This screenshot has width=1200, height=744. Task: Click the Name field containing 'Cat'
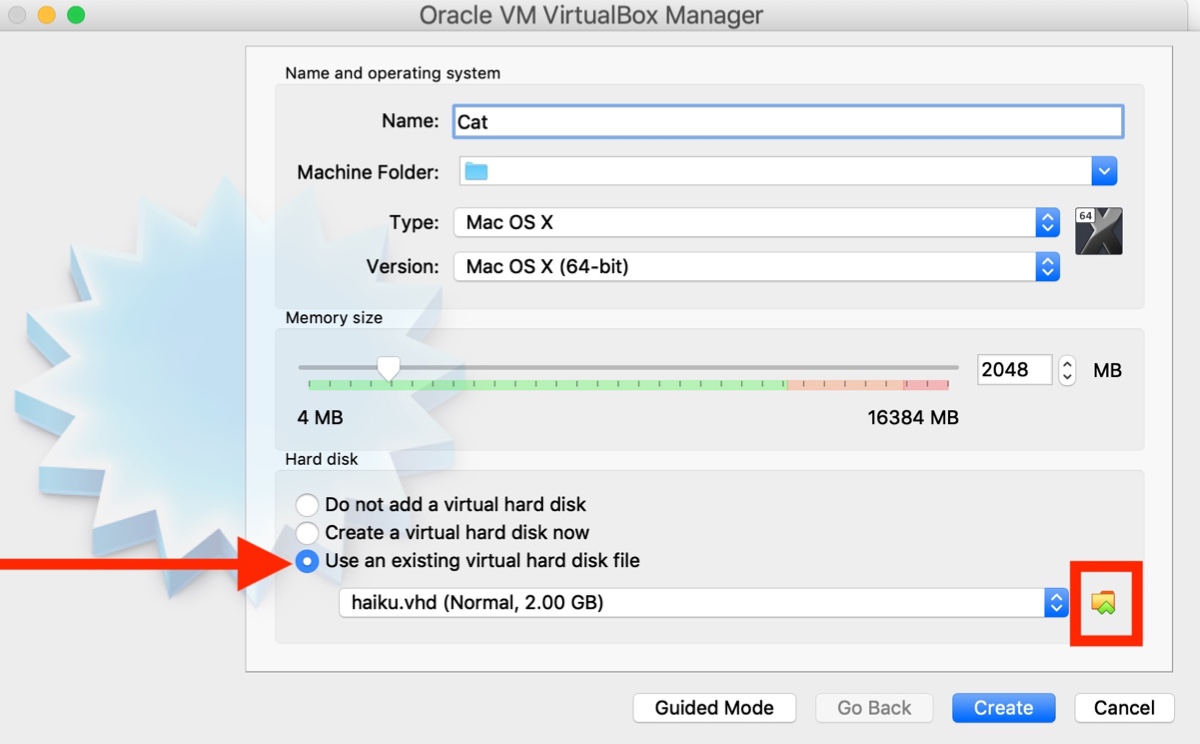(787, 121)
